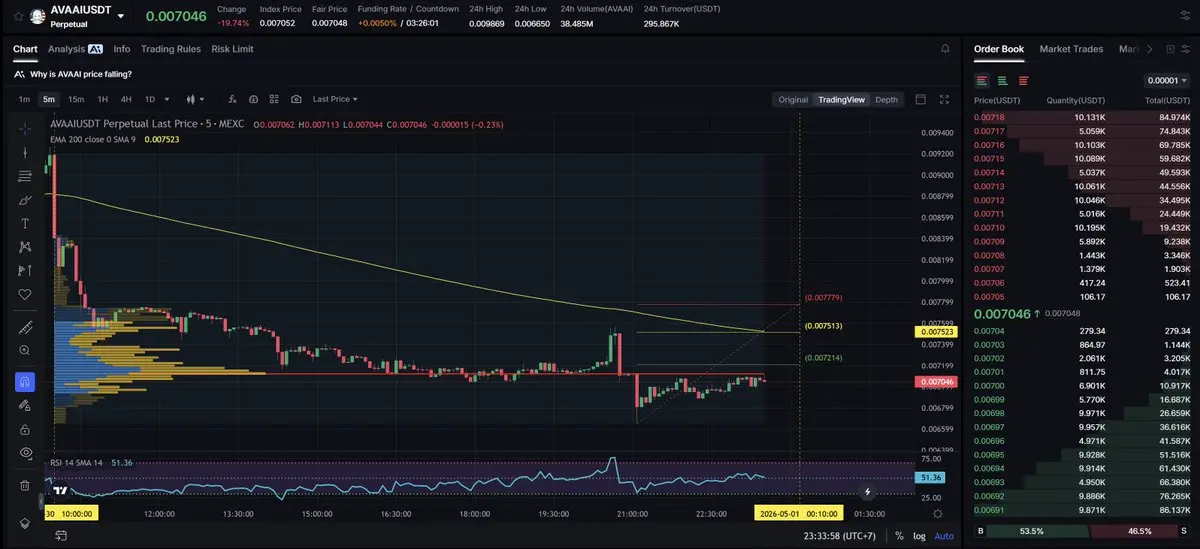Open the indicators fx icon
This screenshot has width=1200, height=549.
click(232, 99)
